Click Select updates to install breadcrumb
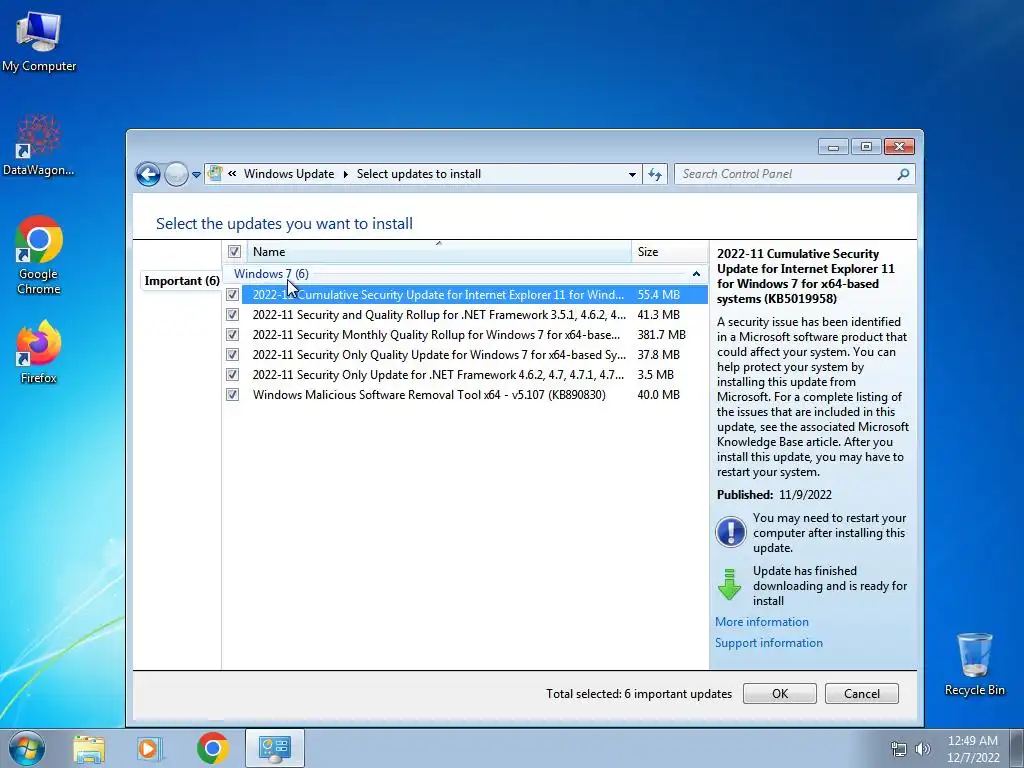The width and height of the screenshot is (1024, 768). (419, 174)
